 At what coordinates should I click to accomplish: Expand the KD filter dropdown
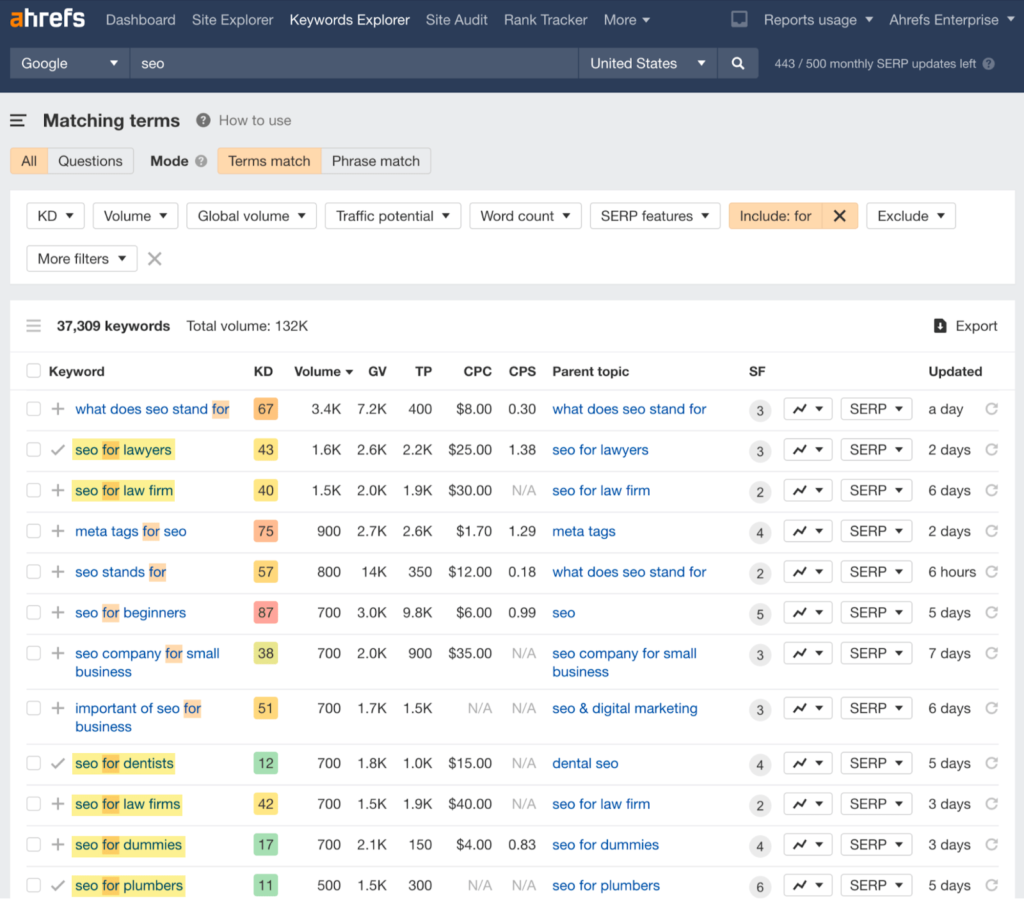pyautogui.click(x=54, y=216)
